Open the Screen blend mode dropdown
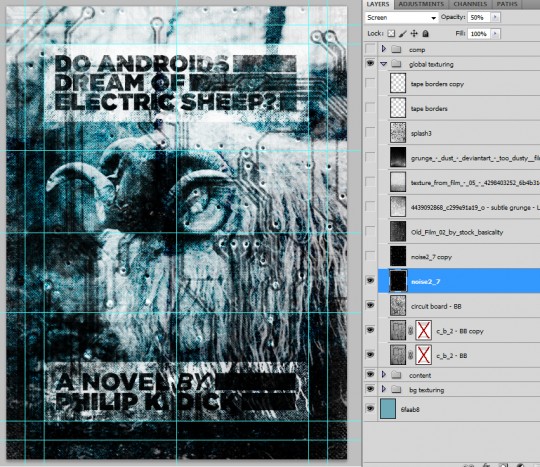The width and height of the screenshot is (540, 467). point(402,18)
